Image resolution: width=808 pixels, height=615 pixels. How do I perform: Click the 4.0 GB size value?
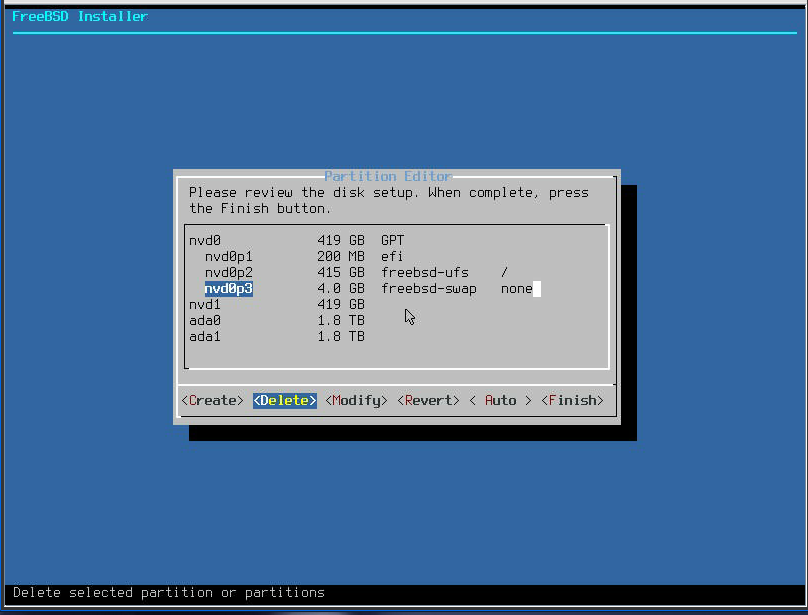click(341, 289)
